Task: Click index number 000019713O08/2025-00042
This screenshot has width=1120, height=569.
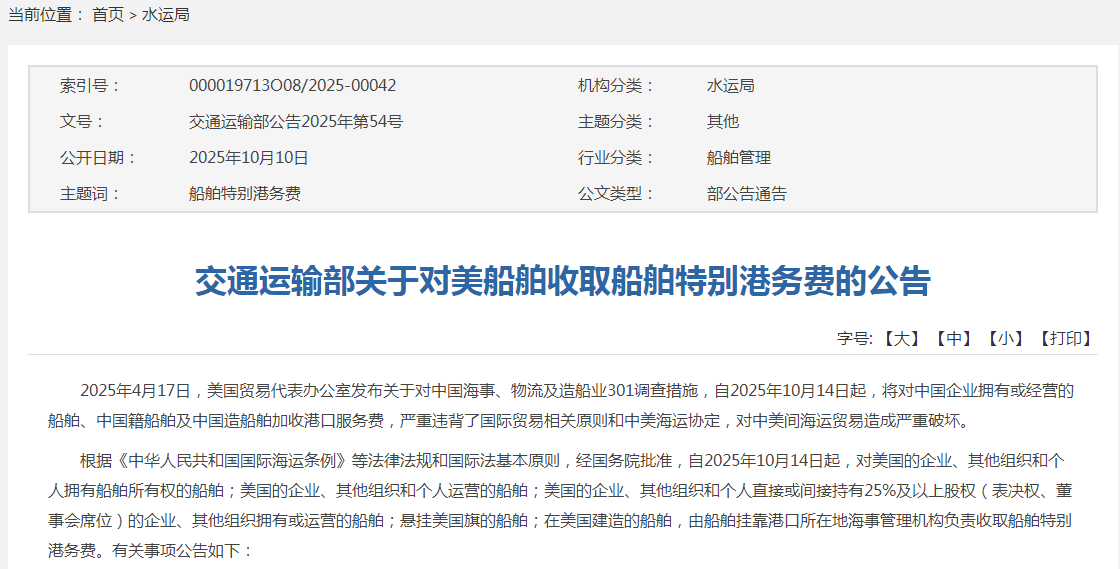Action: 292,86
